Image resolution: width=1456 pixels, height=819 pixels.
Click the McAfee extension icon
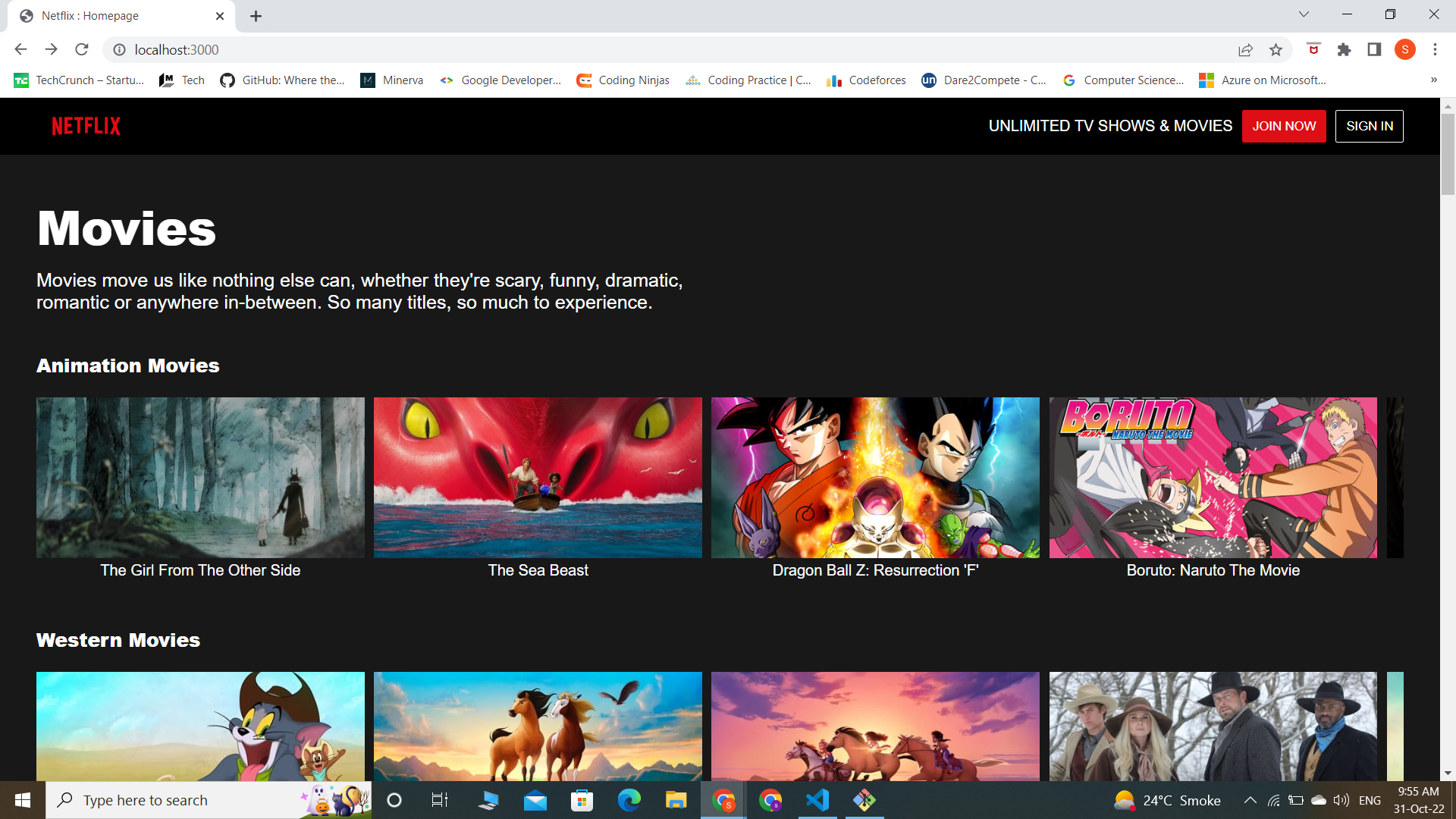pyautogui.click(x=1313, y=49)
